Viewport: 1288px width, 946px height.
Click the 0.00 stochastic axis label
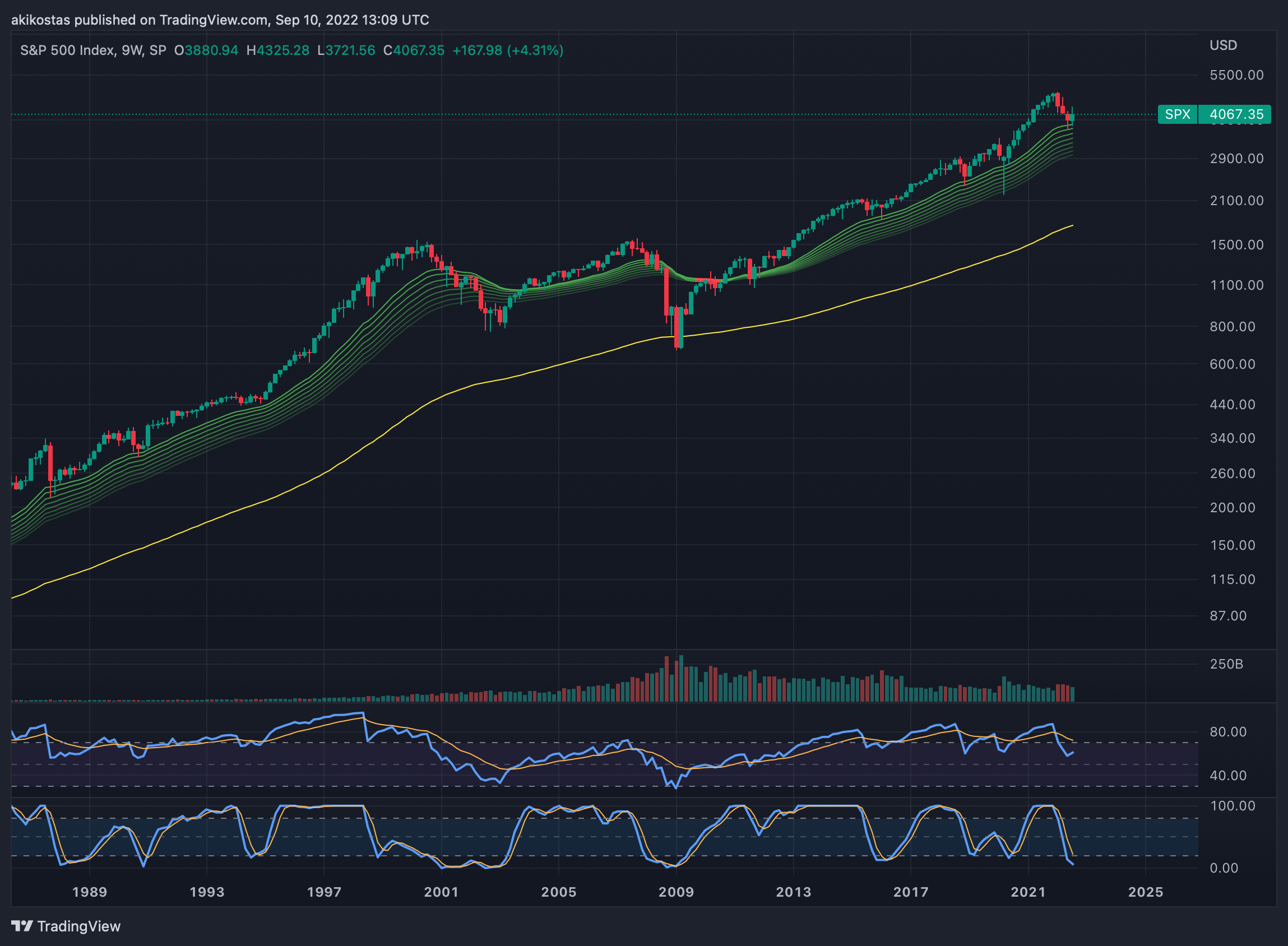coord(1225,869)
